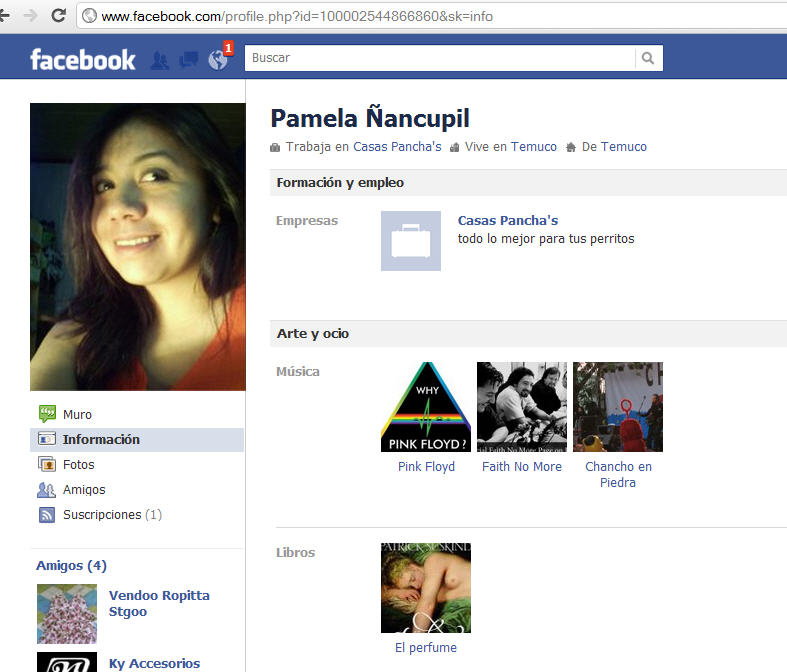The height and width of the screenshot is (672, 787).
Task: Open friend Ky Accesorios
Action: [x=154, y=663]
